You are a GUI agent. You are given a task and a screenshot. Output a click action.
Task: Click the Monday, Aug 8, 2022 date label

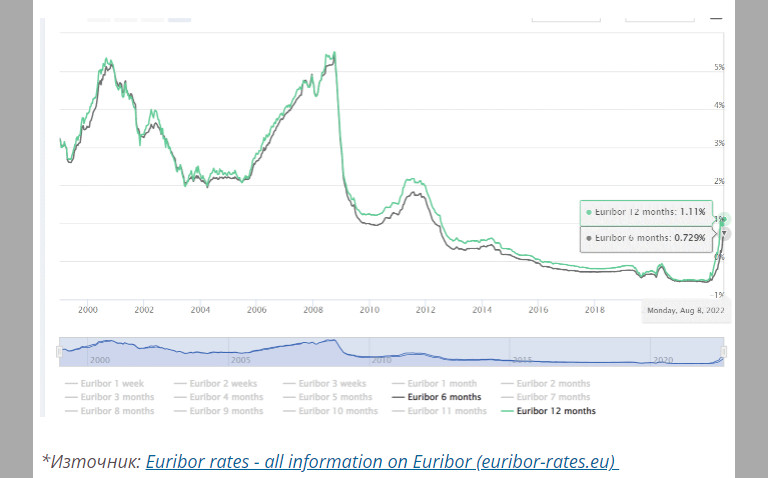(x=685, y=311)
